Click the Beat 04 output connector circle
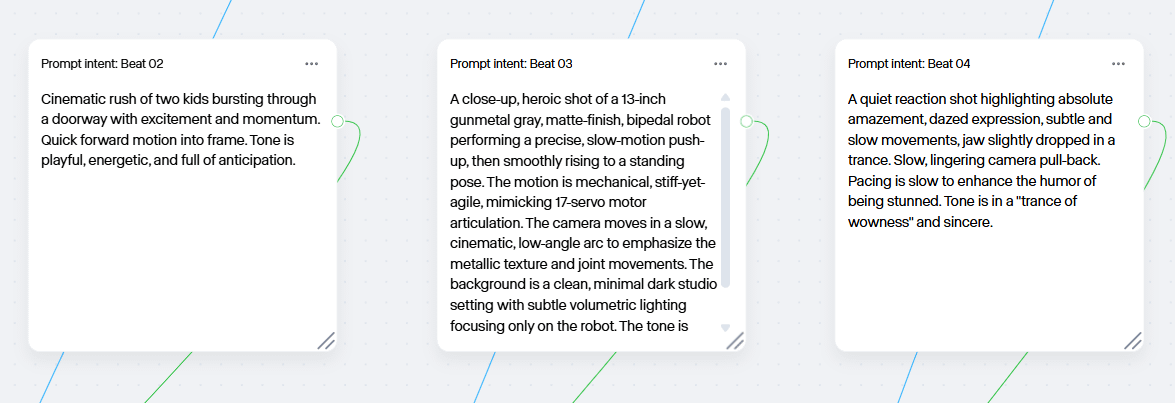This screenshot has height=403, width=1175. [x=1144, y=121]
